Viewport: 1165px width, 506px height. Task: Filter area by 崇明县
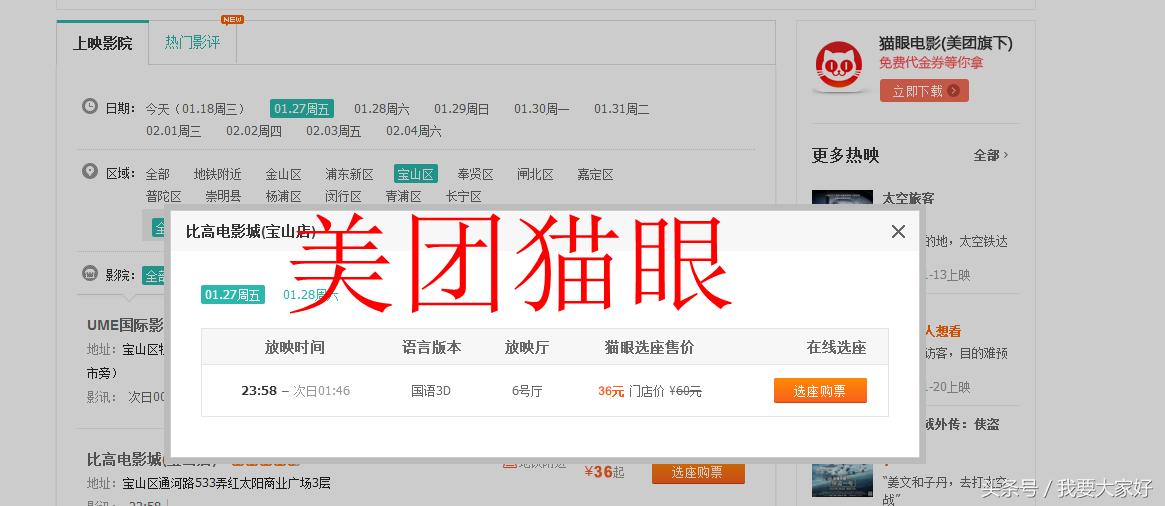pos(224,197)
